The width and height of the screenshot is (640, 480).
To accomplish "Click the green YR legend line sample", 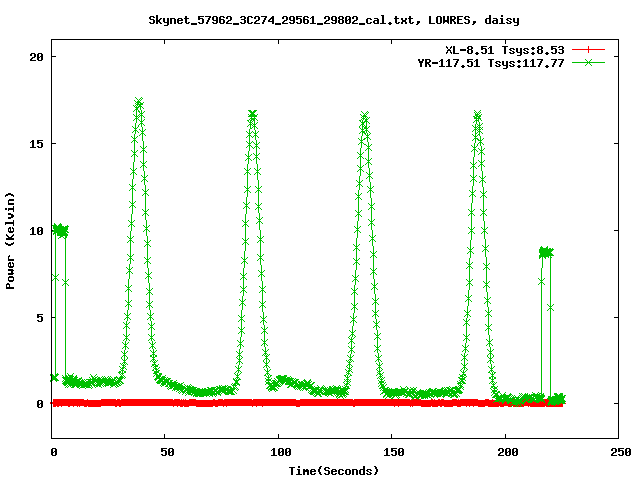I will pos(588,62).
